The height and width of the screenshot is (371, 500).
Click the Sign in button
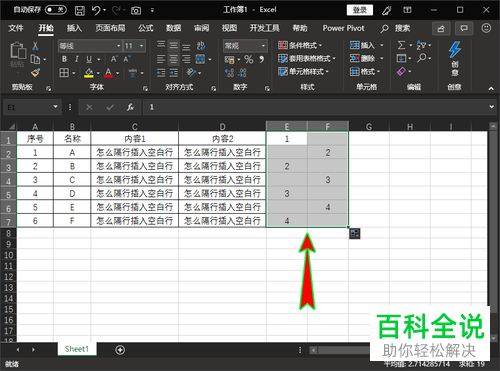360,10
